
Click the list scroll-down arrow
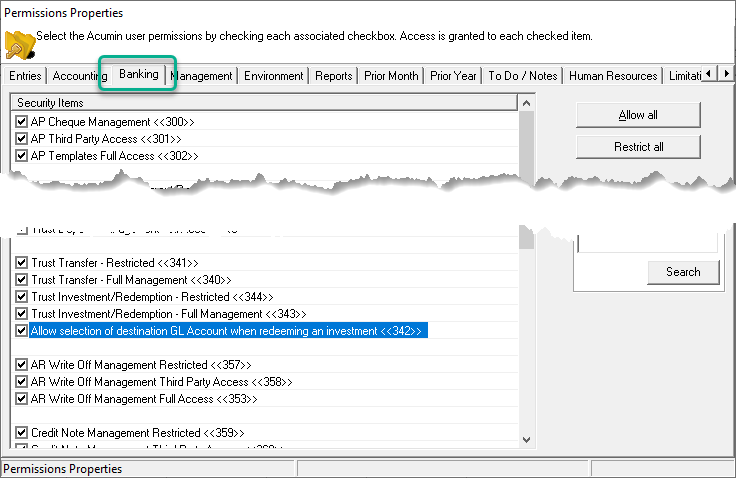[527, 440]
